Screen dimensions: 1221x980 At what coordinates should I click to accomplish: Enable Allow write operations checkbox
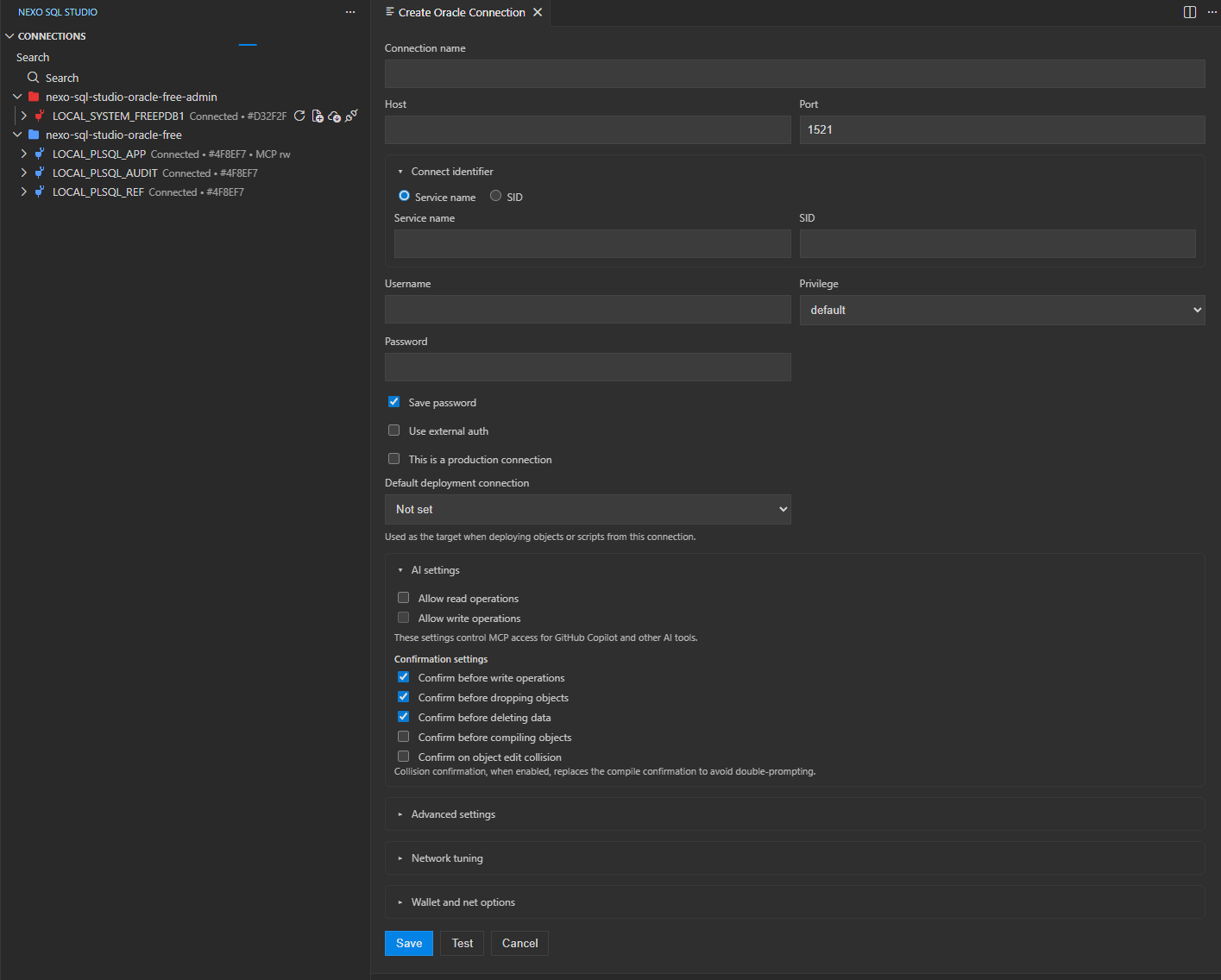point(403,618)
